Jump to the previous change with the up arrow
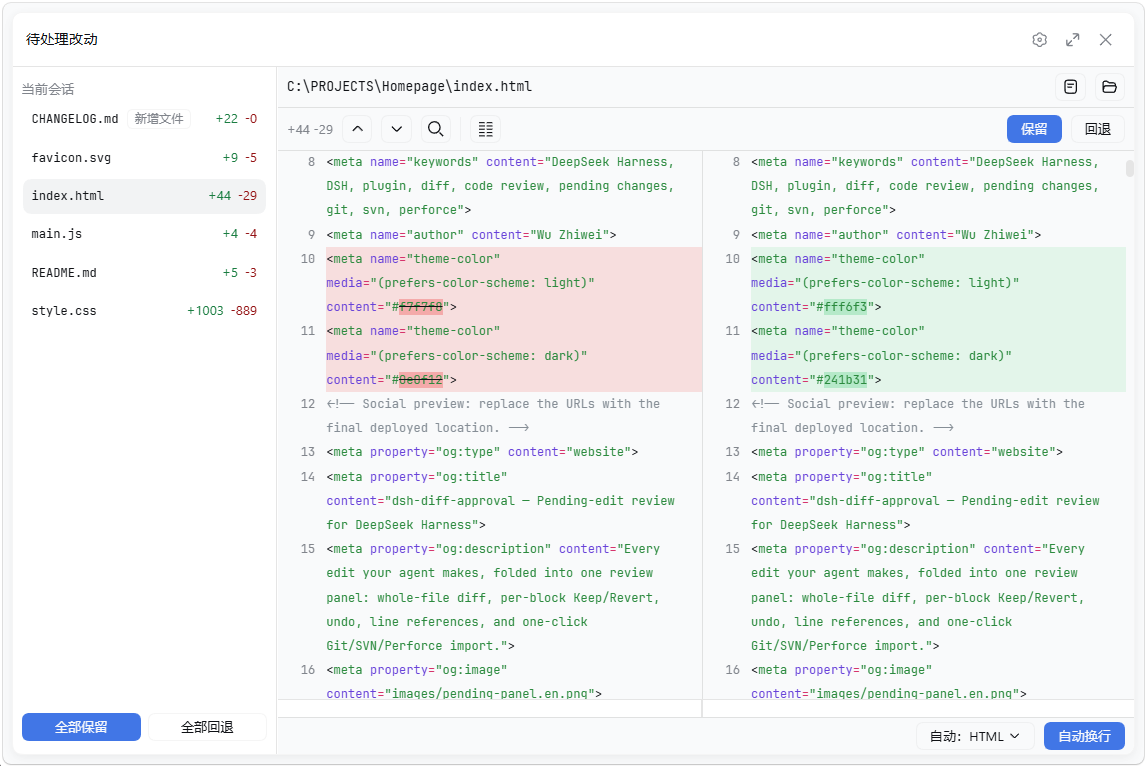This screenshot has height=766, width=1146. pyautogui.click(x=357, y=129)
